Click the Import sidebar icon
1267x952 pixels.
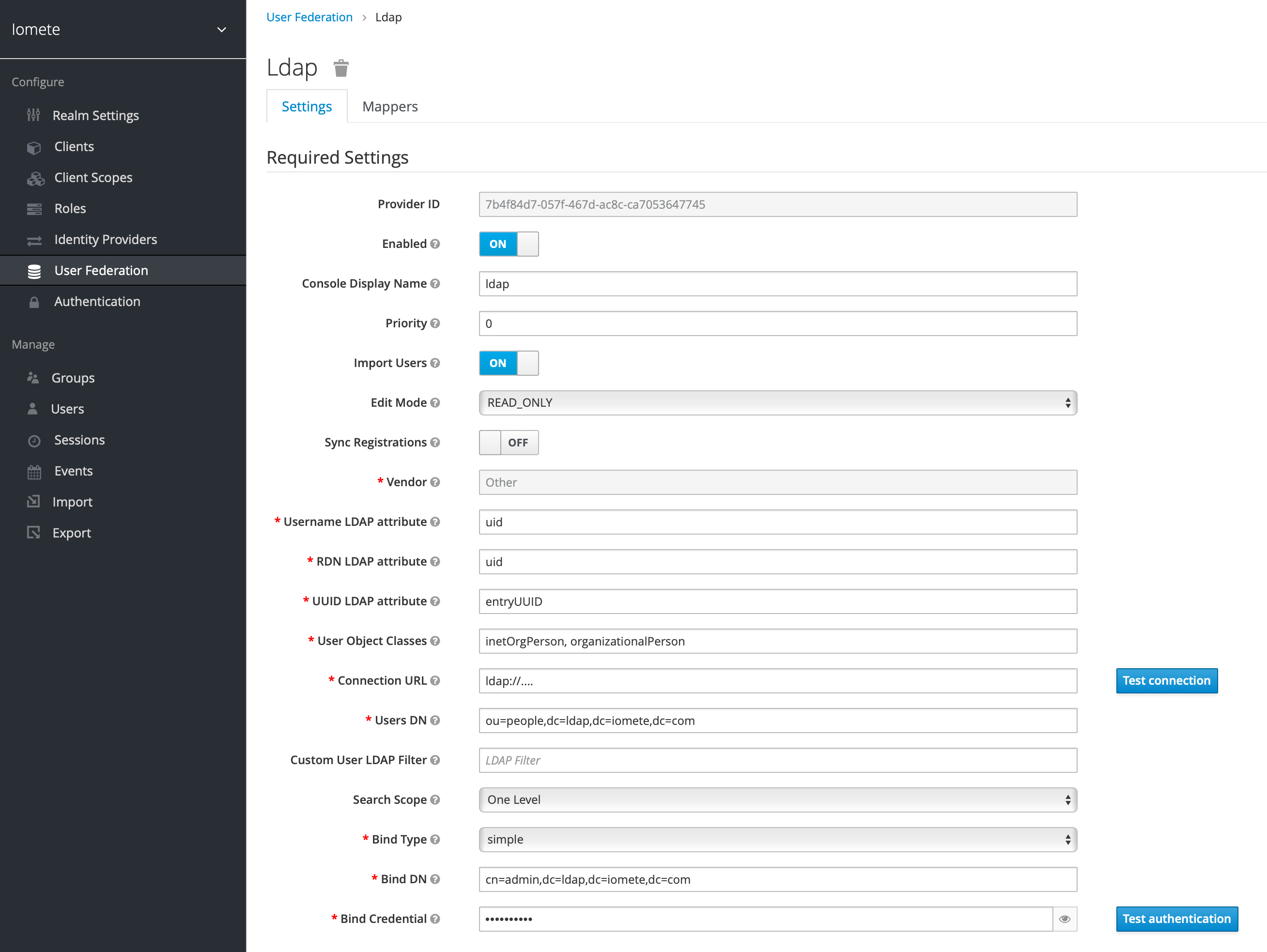click(x=34, y=501)
